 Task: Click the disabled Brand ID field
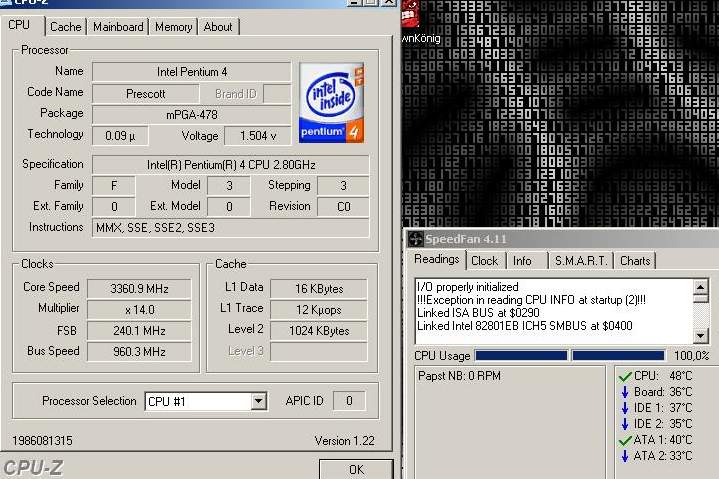[277, 94]
